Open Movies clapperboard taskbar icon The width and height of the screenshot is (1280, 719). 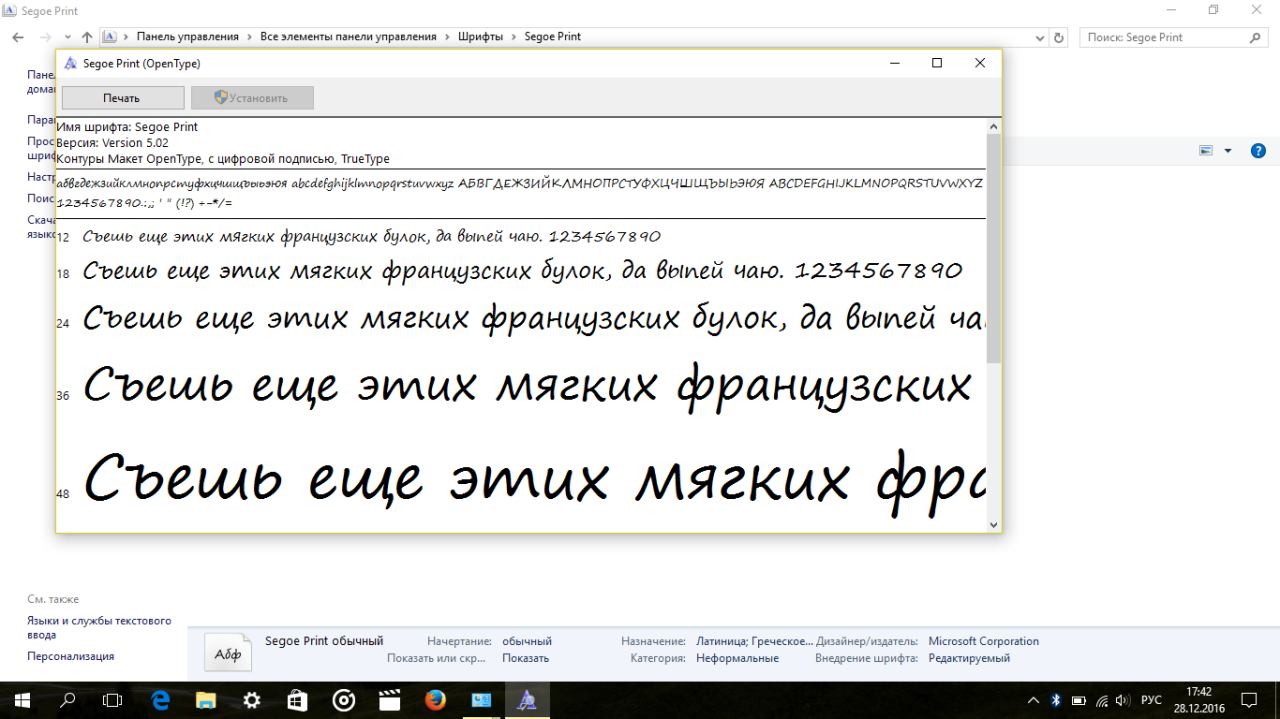tap(389, 701)
